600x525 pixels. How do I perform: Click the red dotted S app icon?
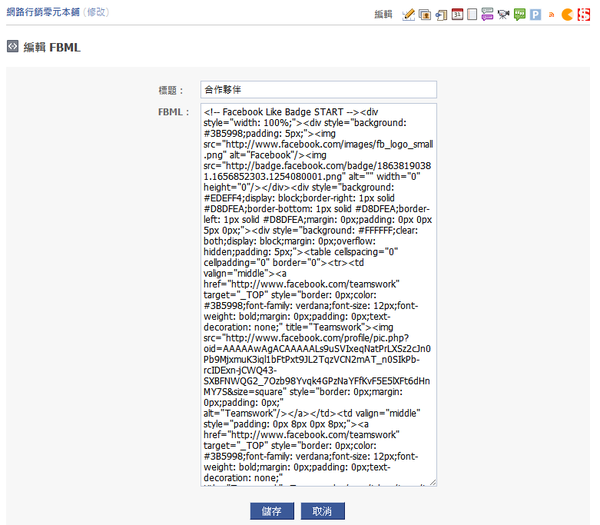(584, 15)
